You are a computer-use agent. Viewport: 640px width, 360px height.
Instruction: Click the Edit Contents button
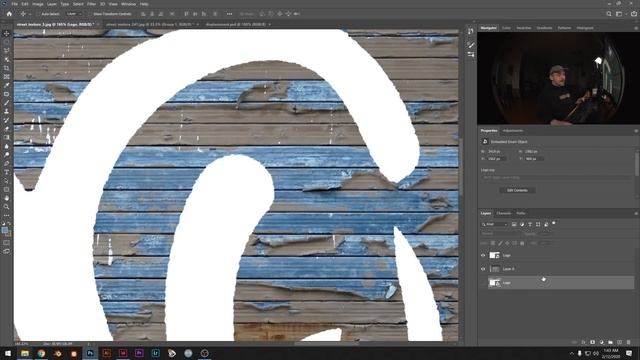click(x=517, y=190)
